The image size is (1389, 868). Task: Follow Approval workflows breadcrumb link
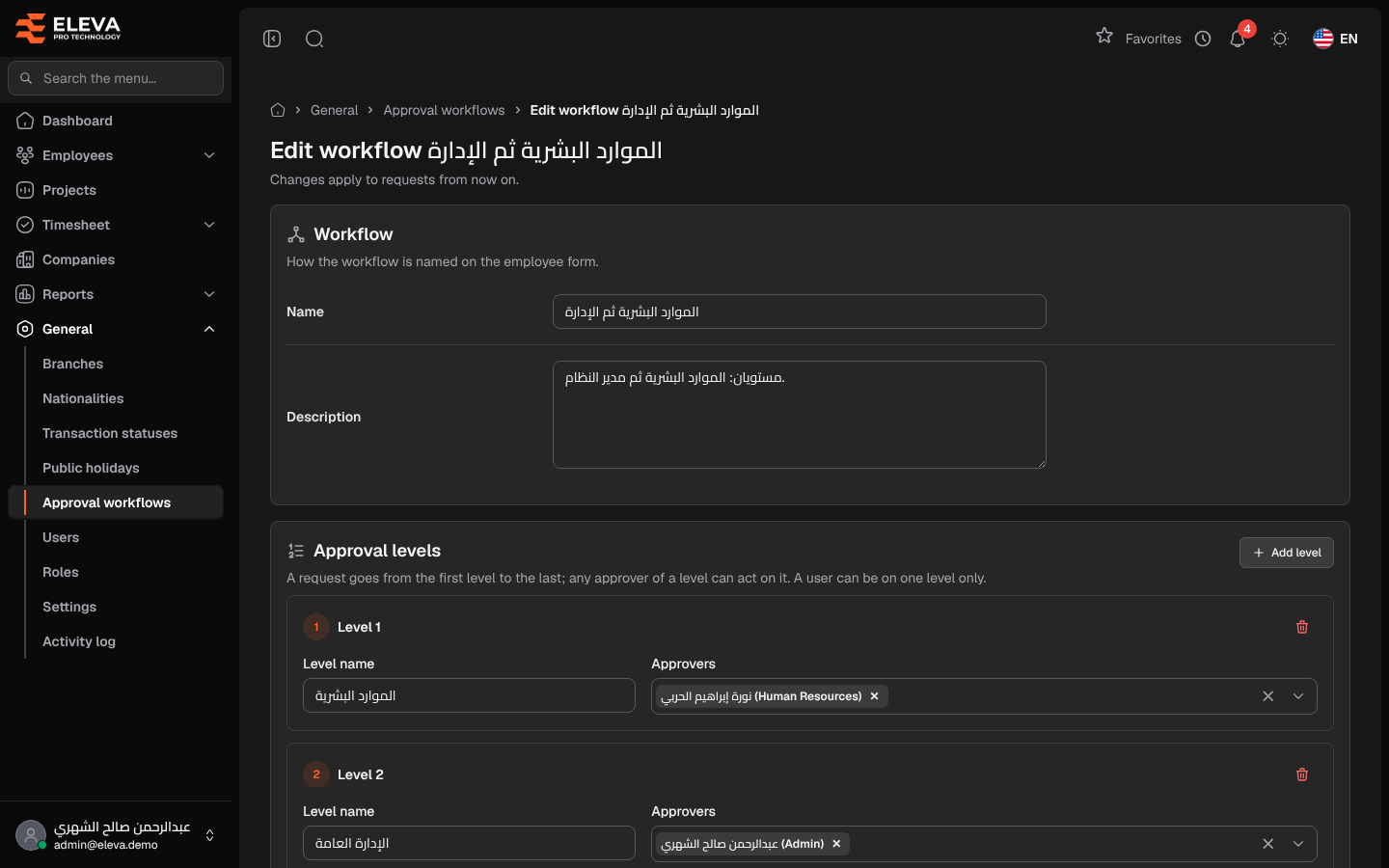tap(444, 110)
